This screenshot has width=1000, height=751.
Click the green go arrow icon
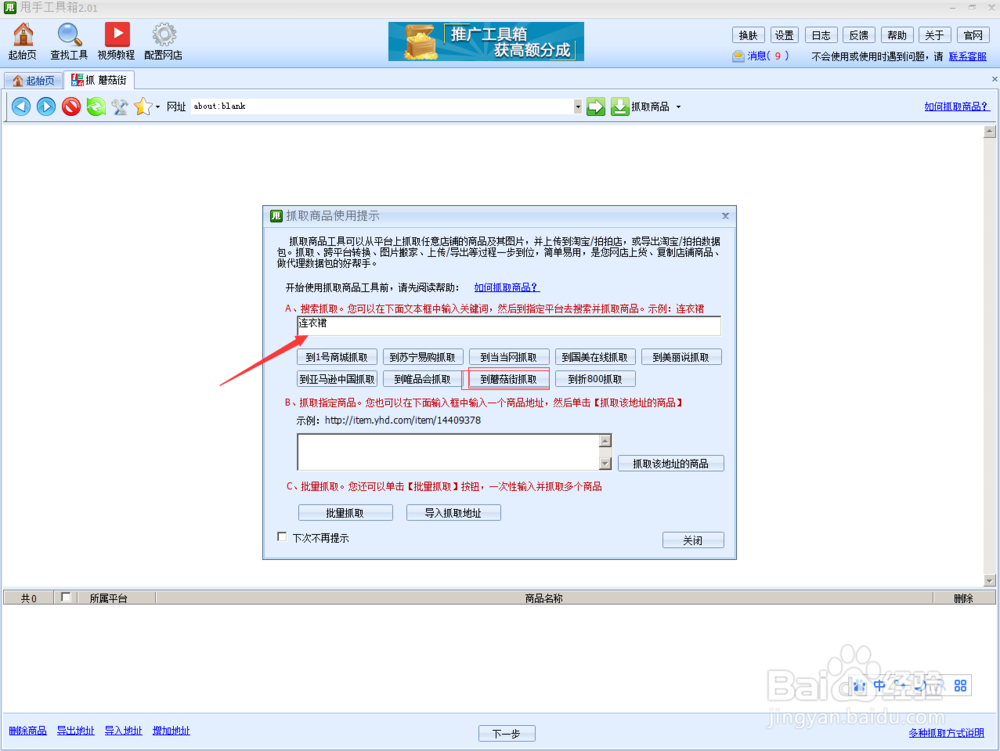[596, 106]
